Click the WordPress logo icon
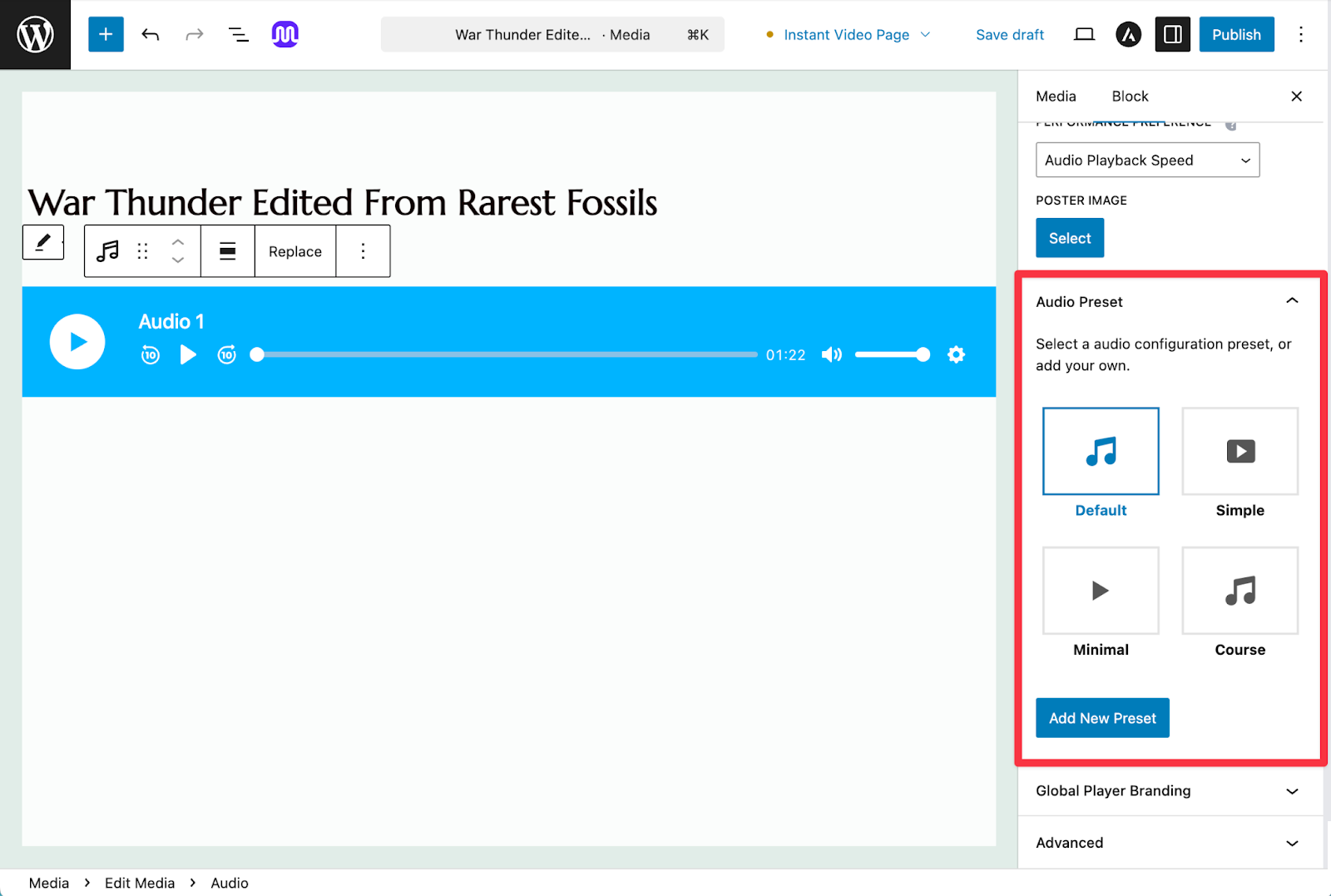Viewport: 1331px width, 896px height. pos(35,35)
